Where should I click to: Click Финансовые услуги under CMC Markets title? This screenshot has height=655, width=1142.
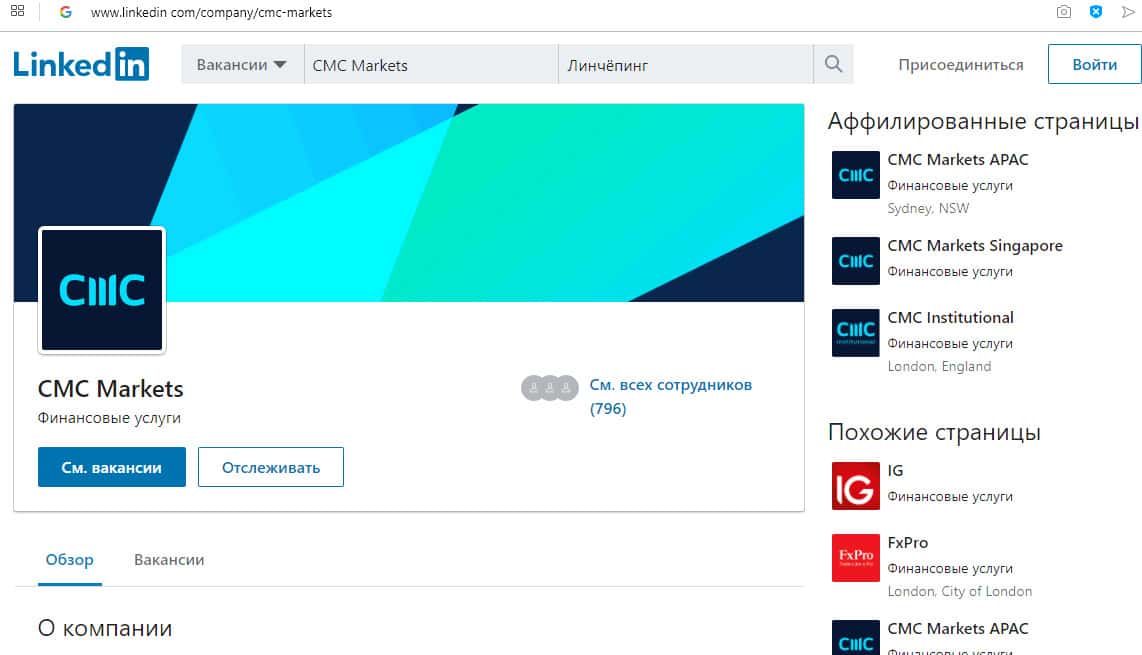coord(109,418)
